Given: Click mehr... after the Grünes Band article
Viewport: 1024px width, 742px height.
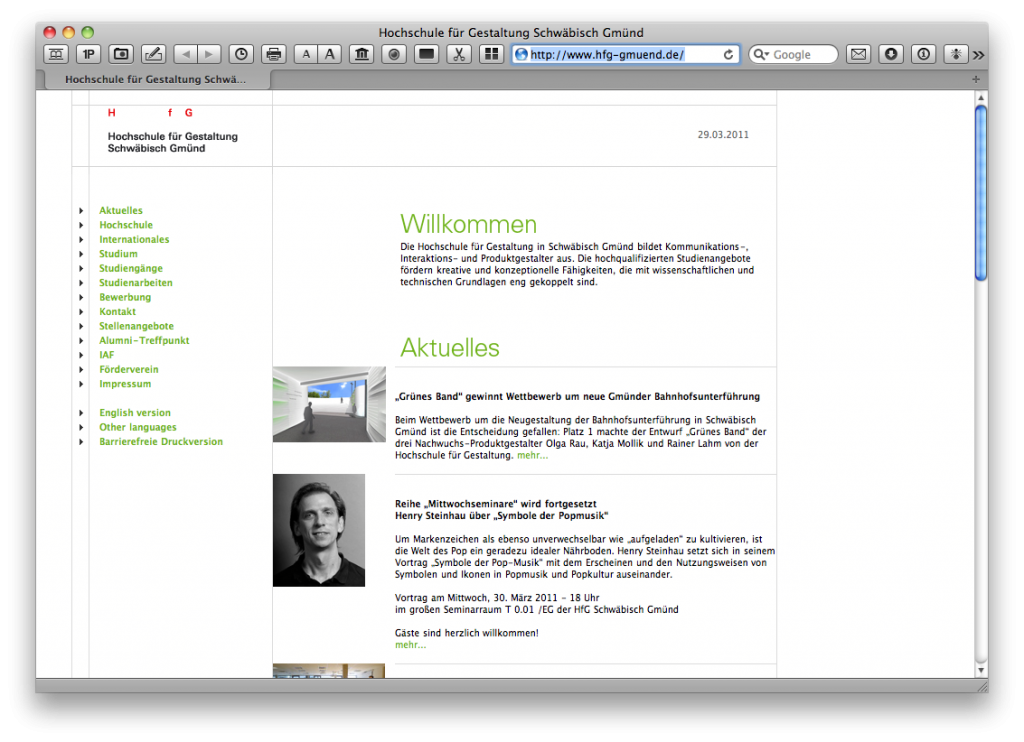Looking at the screenshot, I should click(x=532, y=455).
